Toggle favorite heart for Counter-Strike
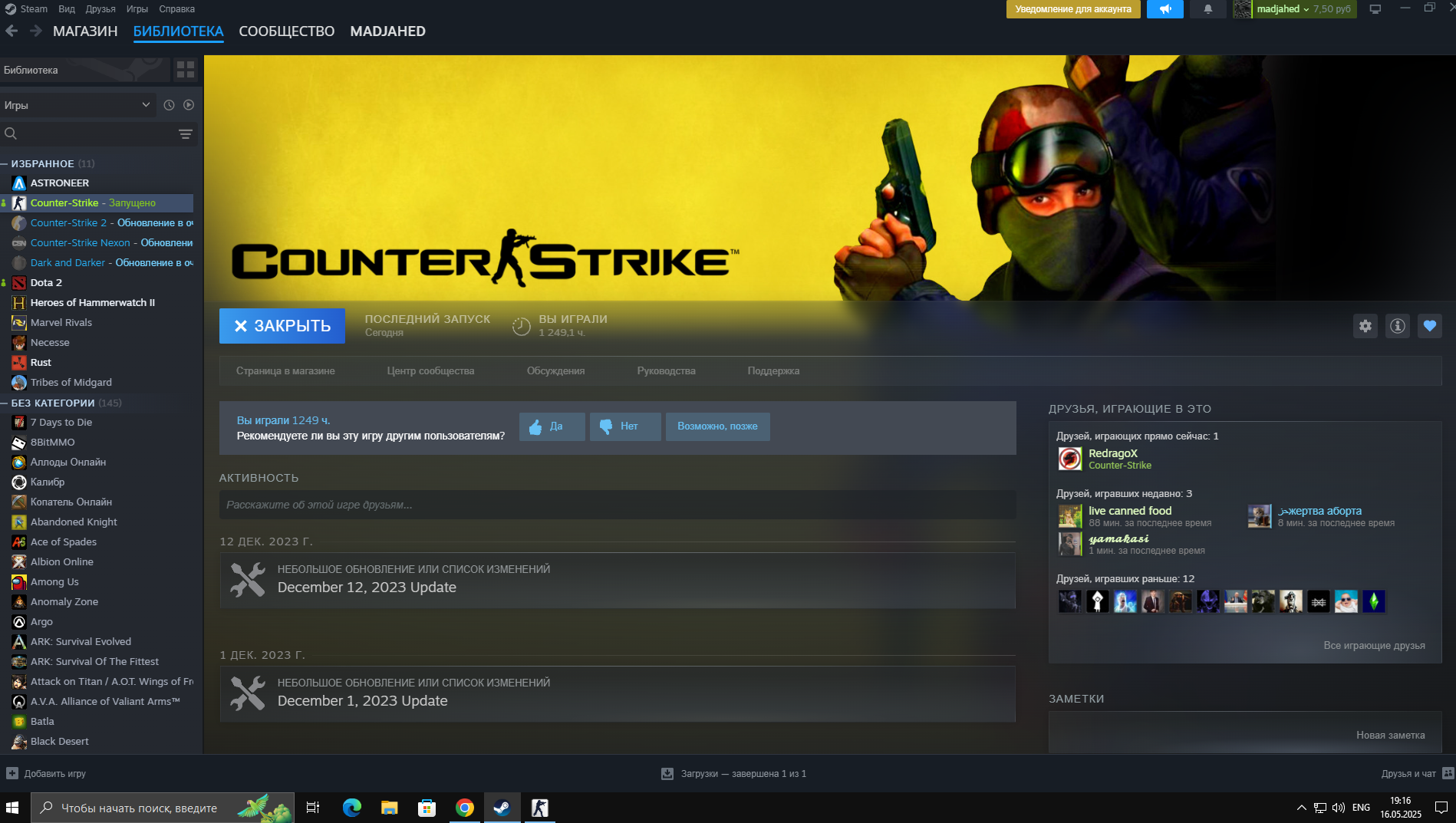This screenshot has width=1456, height=823. coord(1429,326)
